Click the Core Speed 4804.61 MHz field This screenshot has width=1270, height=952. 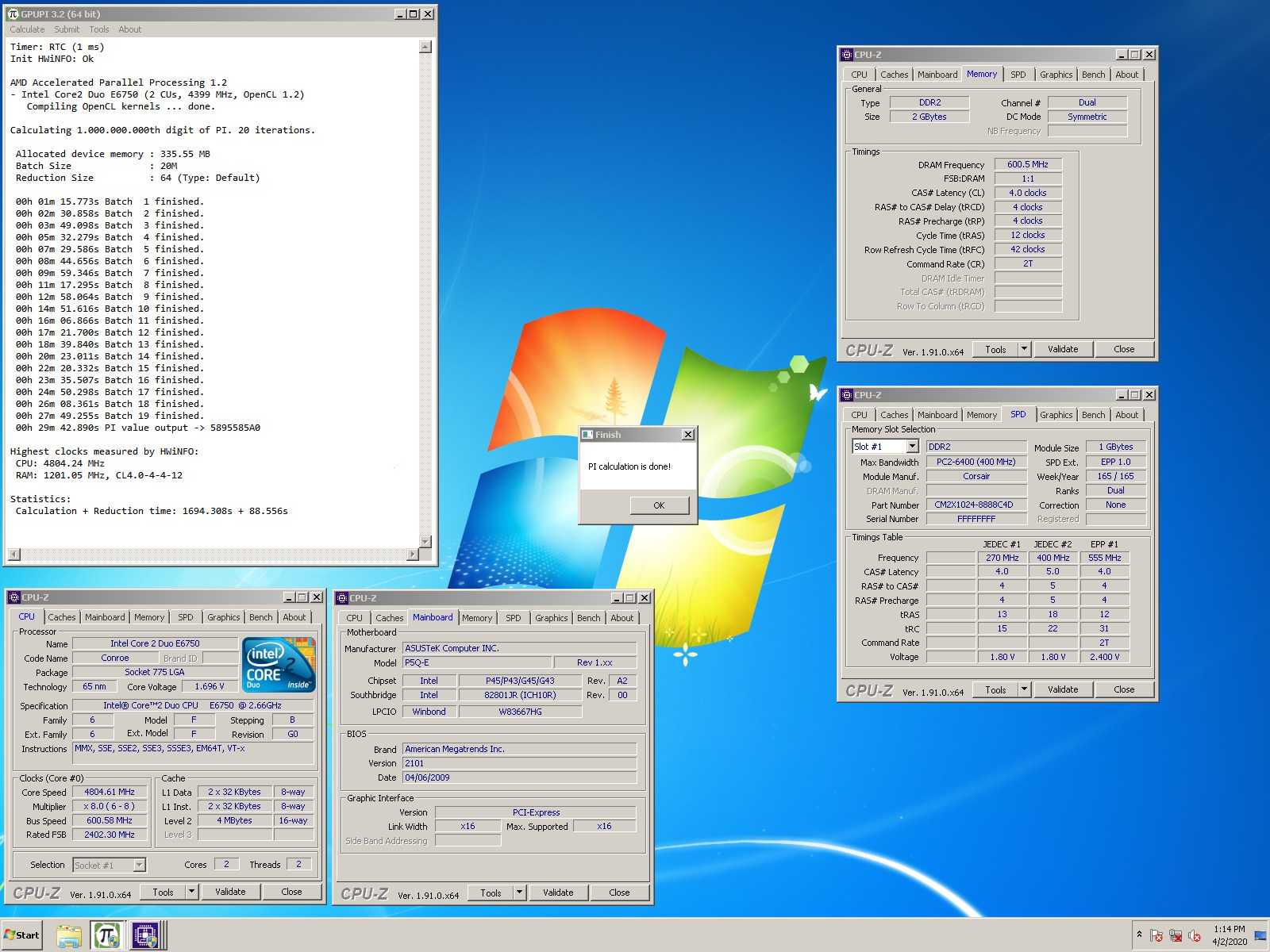tap(110, 792)
